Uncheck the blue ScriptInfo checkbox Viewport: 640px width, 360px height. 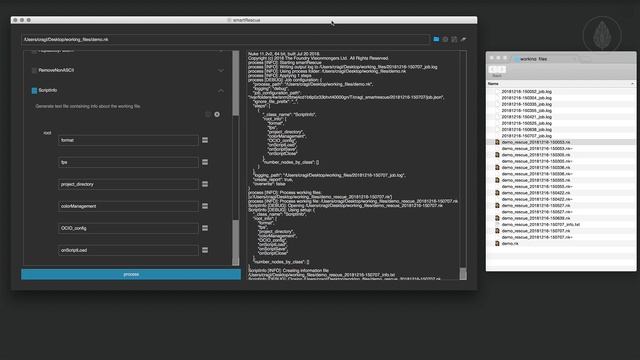pyautogui.click(x=34, y=90)
